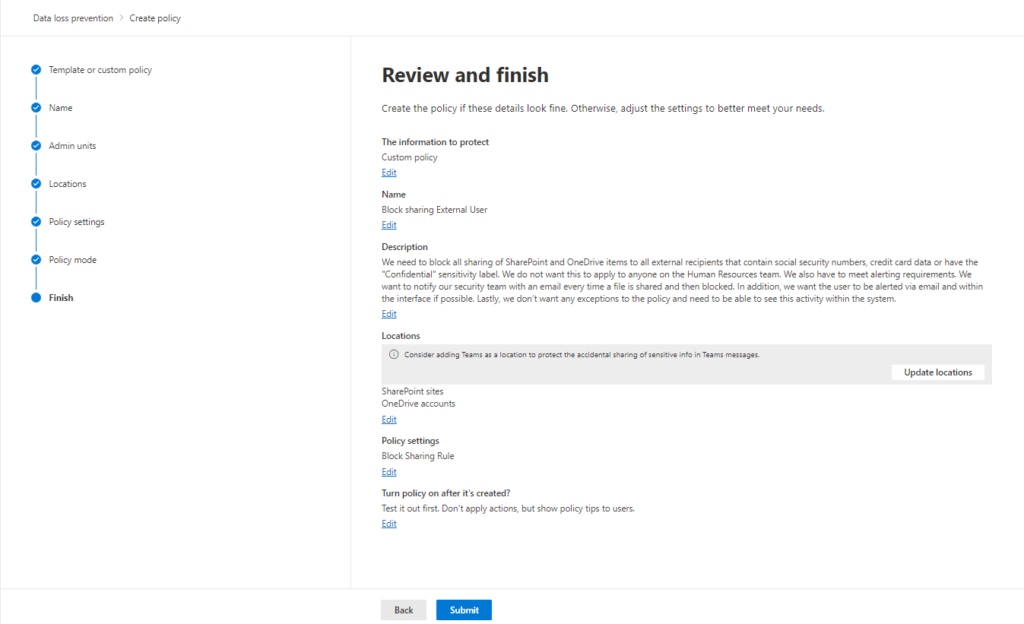This screenshot has width=1024, height=624.
Task: Click the Locations step checkmark icon
Action: [36, 184]
